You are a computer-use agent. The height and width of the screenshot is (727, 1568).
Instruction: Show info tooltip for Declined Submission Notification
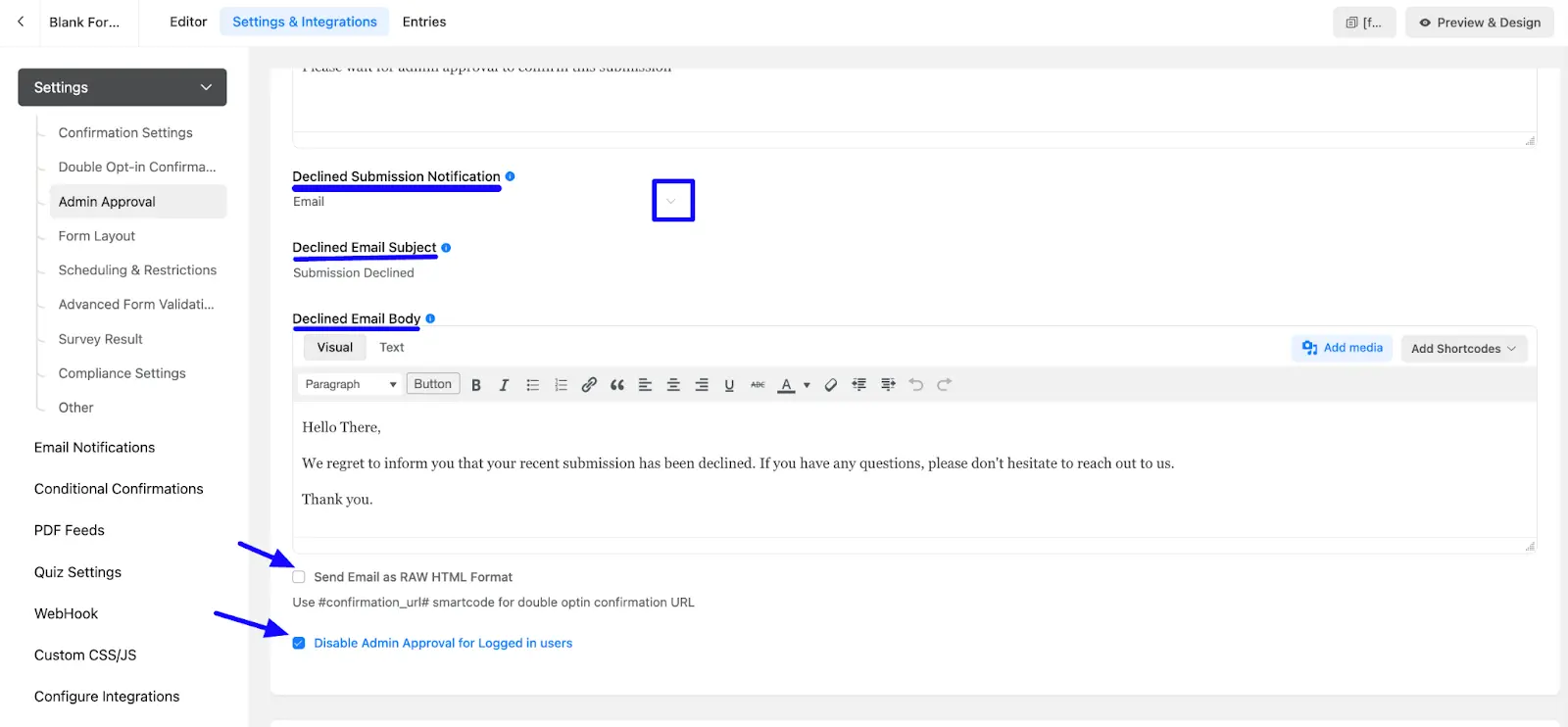click(x=510, y=176)
